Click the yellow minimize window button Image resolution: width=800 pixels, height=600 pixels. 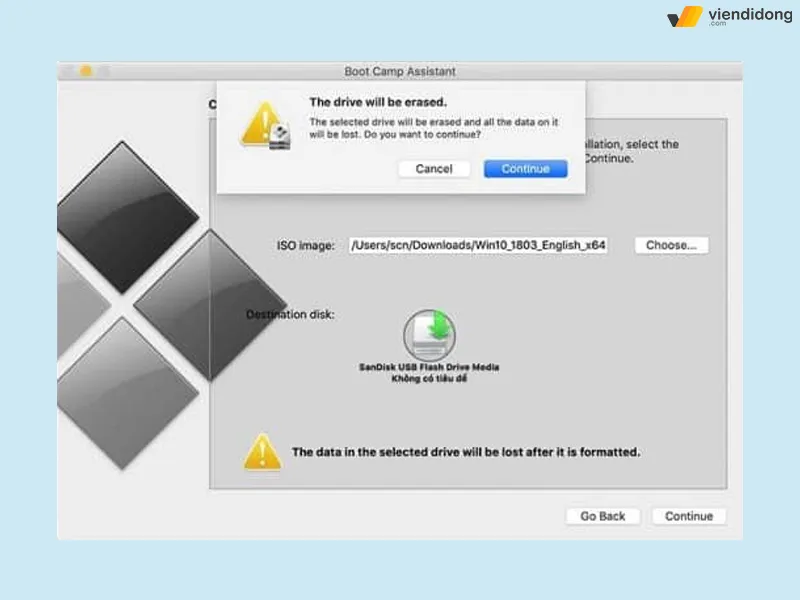pos(85,71)
